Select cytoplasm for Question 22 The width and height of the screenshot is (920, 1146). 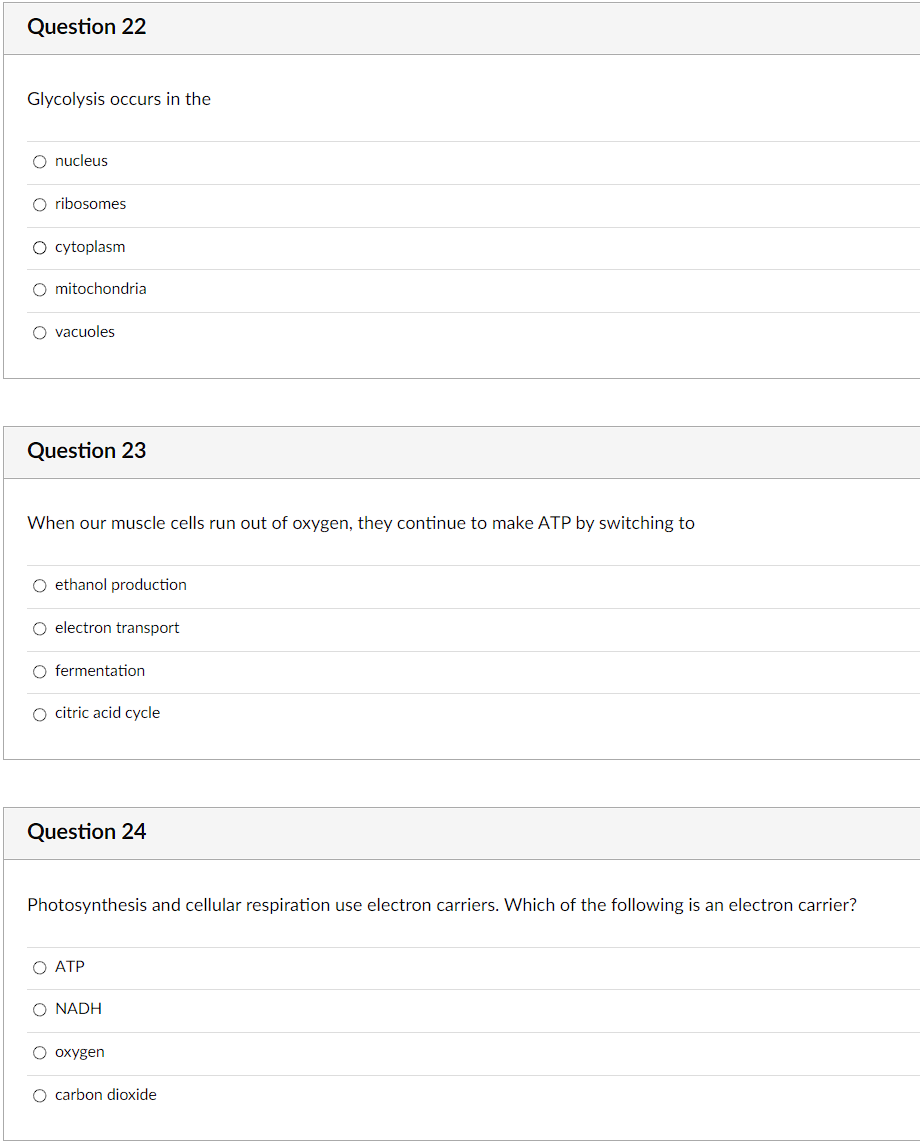pos(39,248)
